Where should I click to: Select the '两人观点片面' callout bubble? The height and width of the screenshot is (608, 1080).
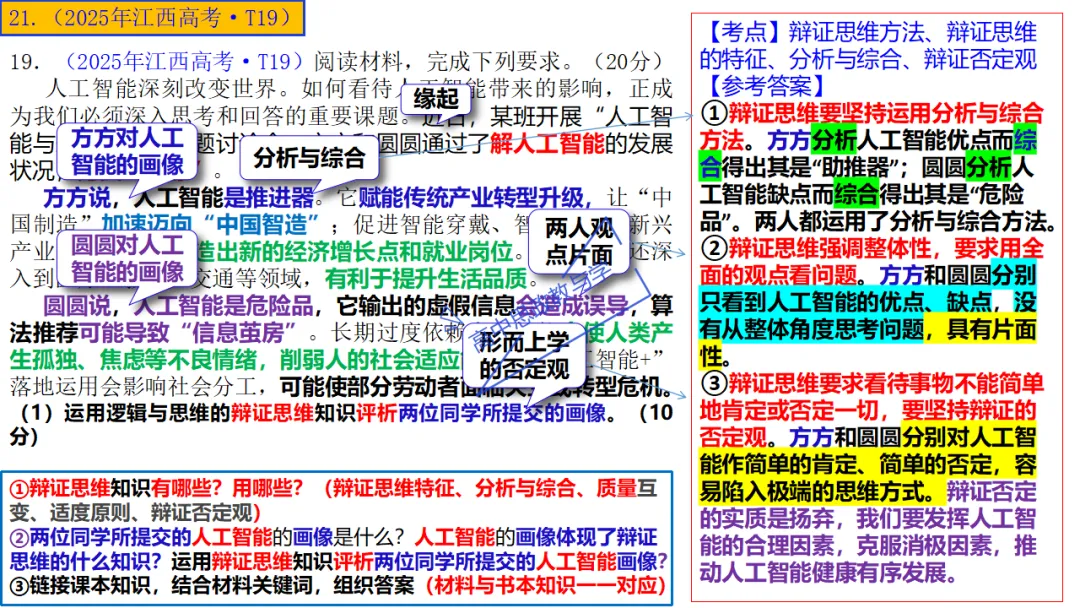point(579,242)
